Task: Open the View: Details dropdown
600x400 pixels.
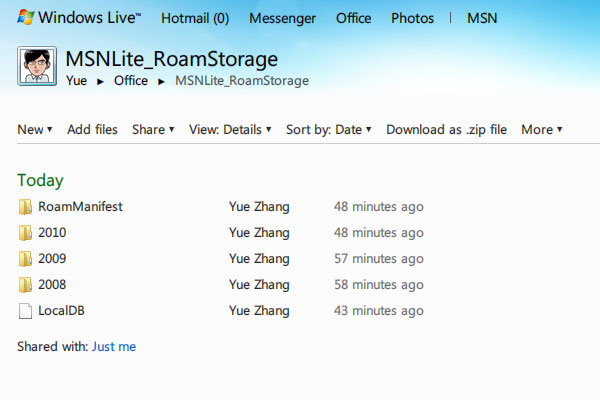Action: tap(230, 129)
